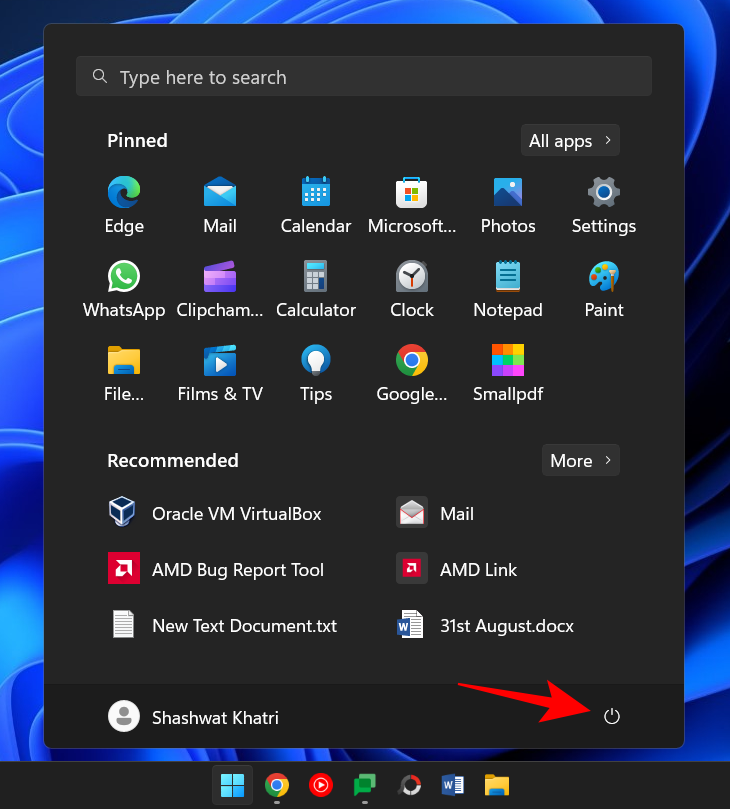Open the Paint app
Screen dimensions: 730x809
(604, 289)
